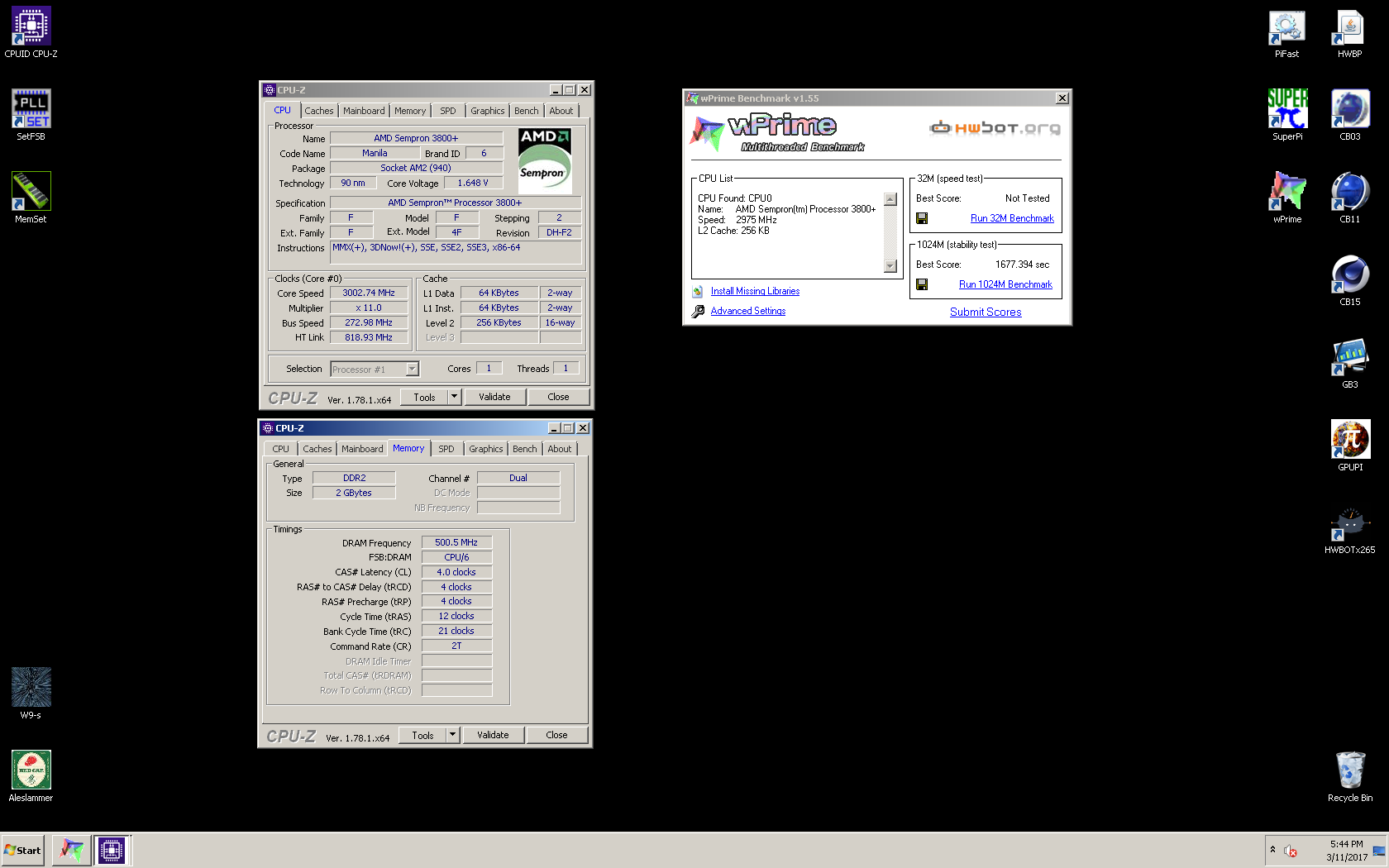
Task: Click the CPU-Z taskbar button
Action: pos(112,850)
